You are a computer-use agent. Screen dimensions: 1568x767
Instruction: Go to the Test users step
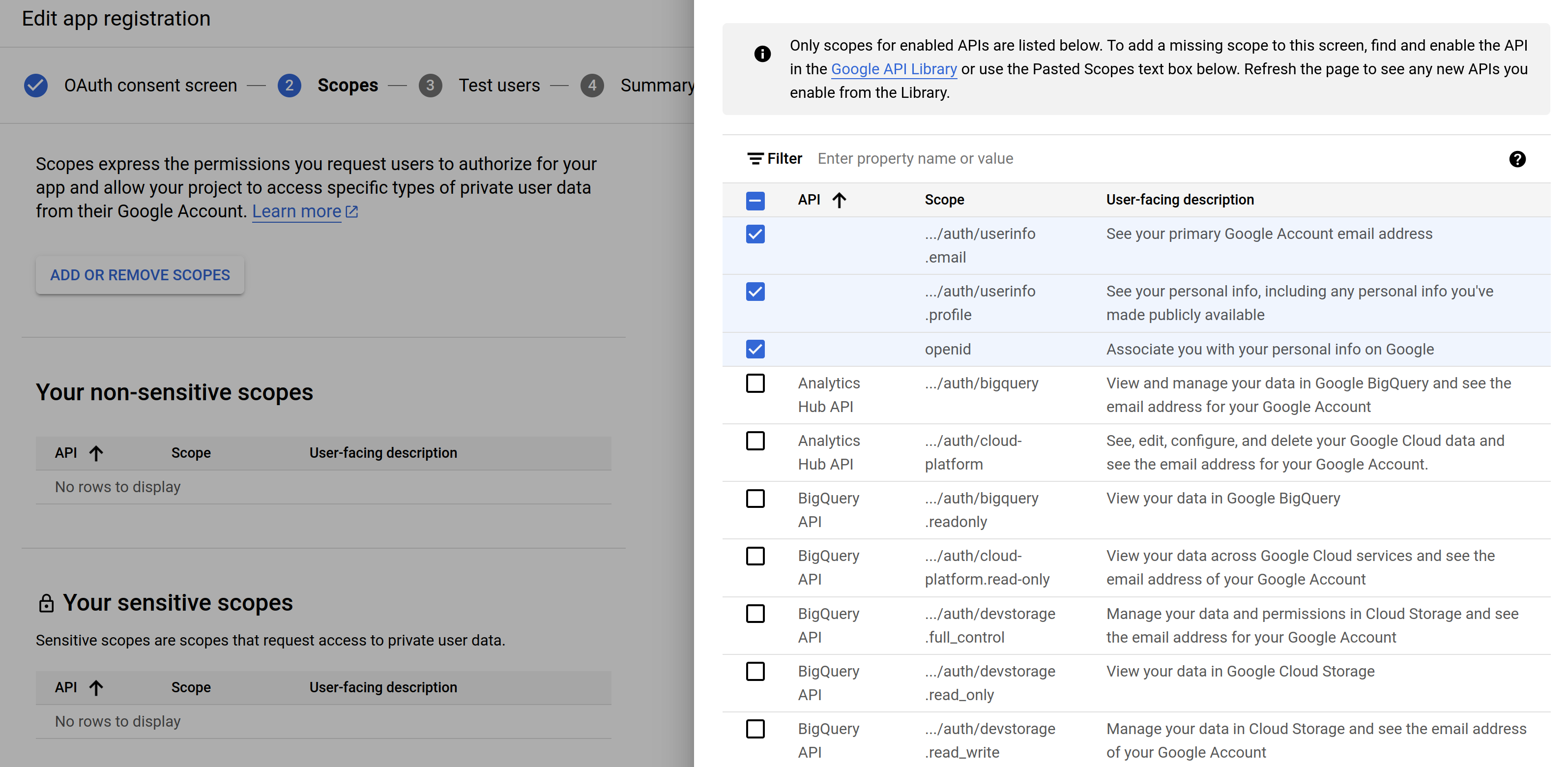[499, 85]
